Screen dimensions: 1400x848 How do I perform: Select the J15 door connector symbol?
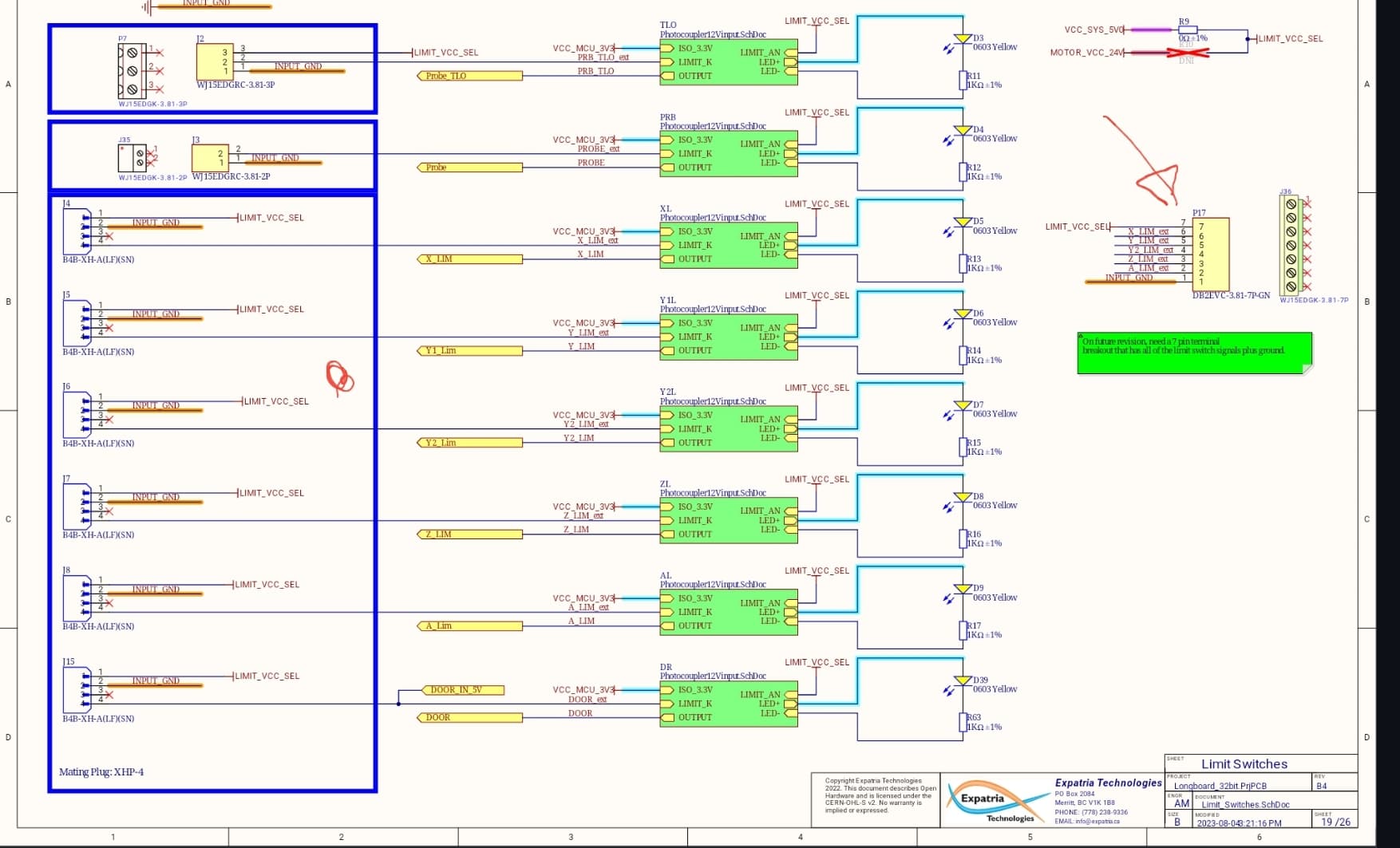(x=78, y=689)
